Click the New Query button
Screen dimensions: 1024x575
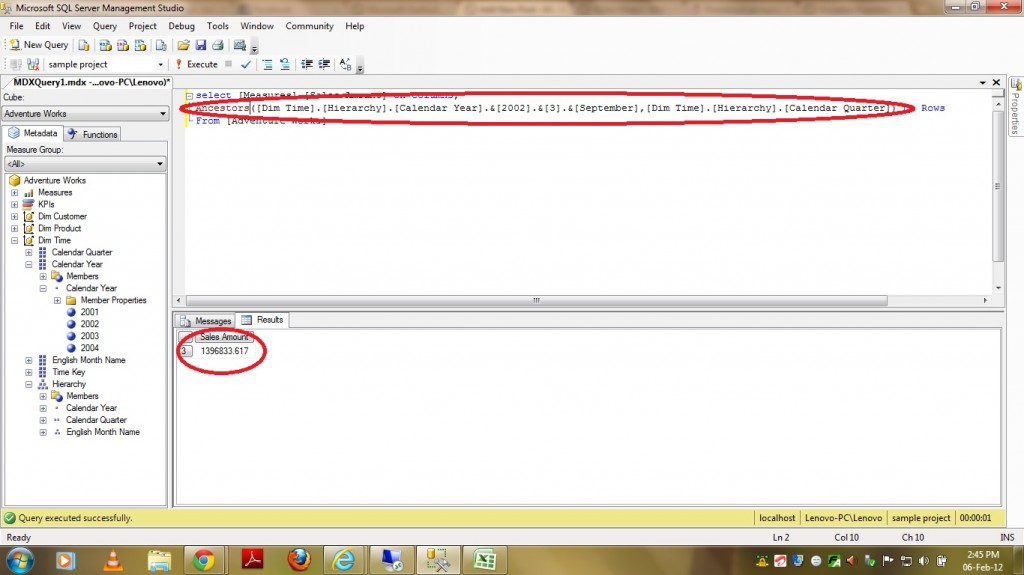click(x=39, y=45)
